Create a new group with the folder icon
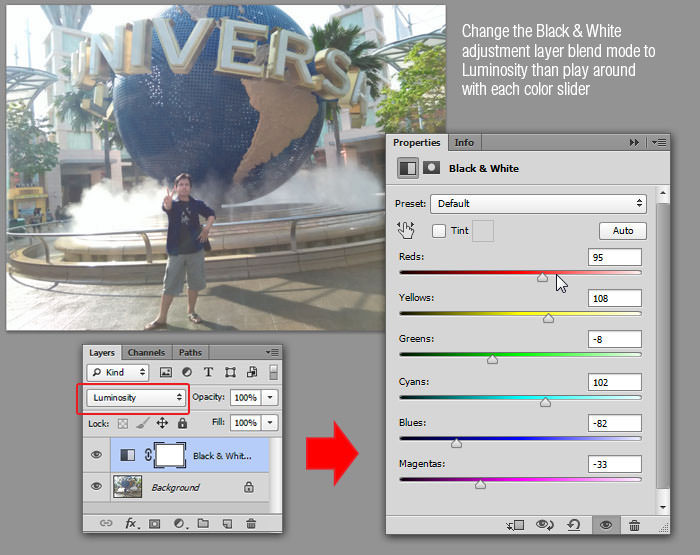Viewport: 700px width, 555px height. click(203, 523)
